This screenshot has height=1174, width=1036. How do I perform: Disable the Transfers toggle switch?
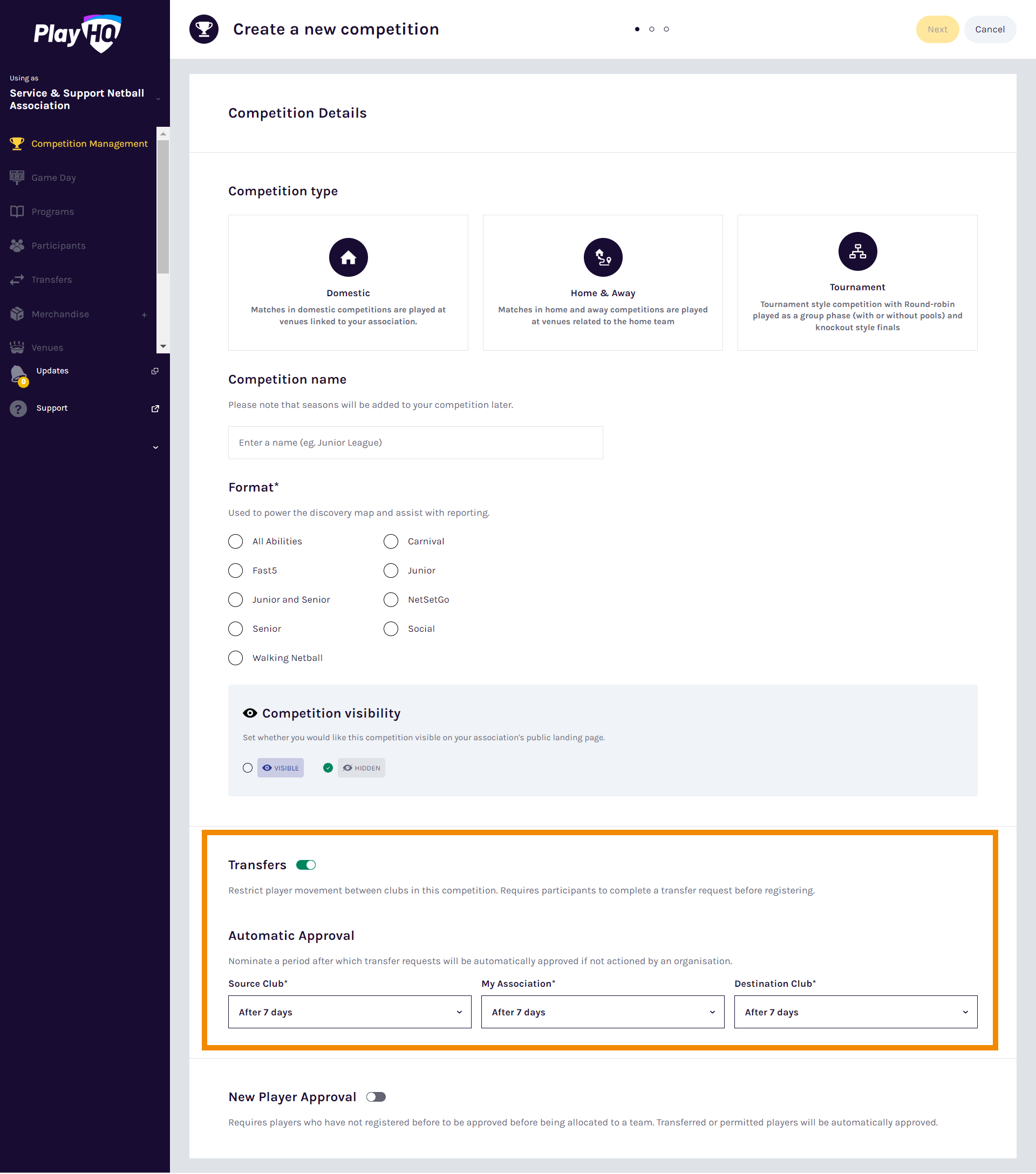tap(306, 865)
